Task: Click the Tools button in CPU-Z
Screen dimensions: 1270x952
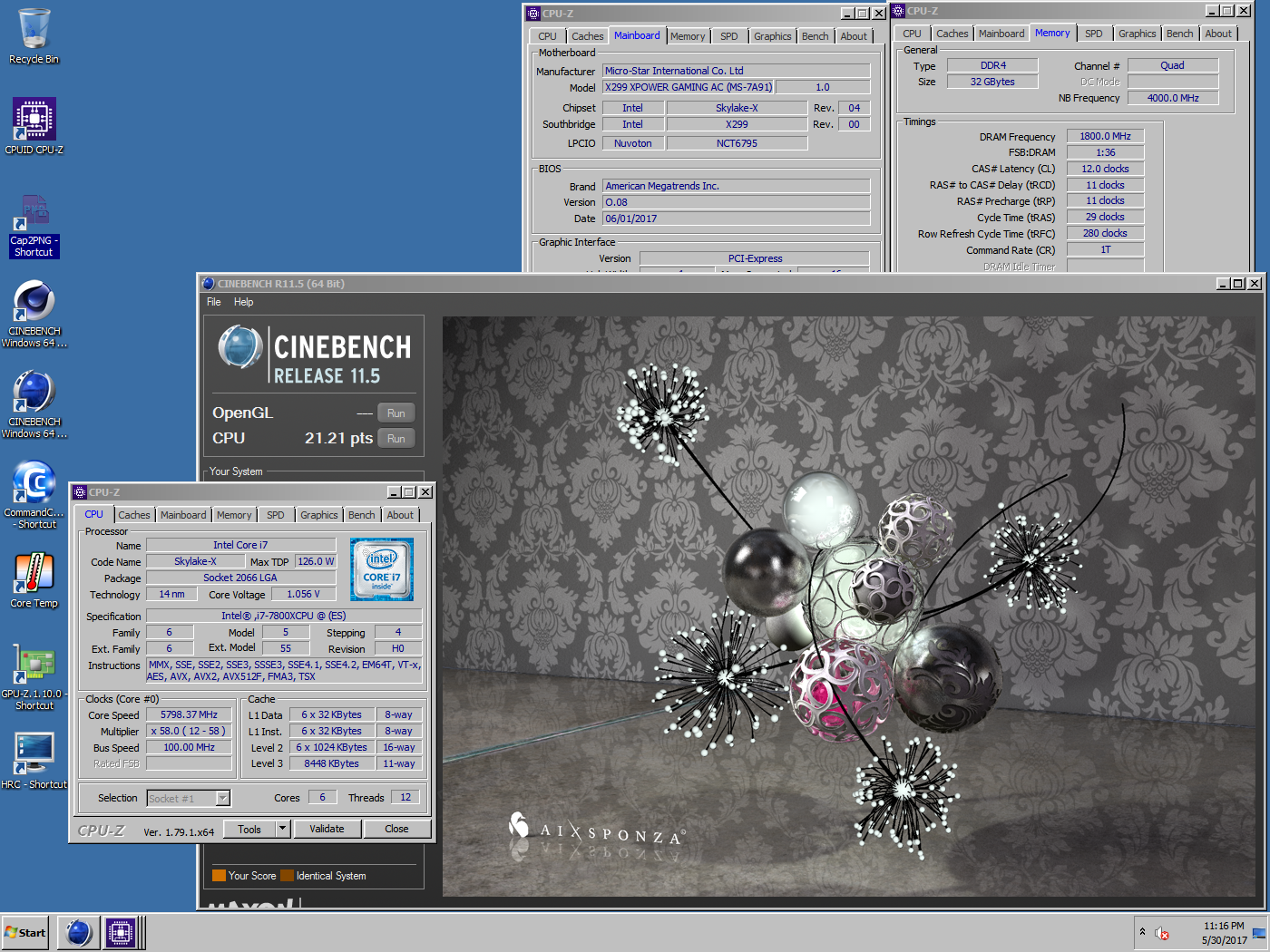Action: tap(249, 829)
